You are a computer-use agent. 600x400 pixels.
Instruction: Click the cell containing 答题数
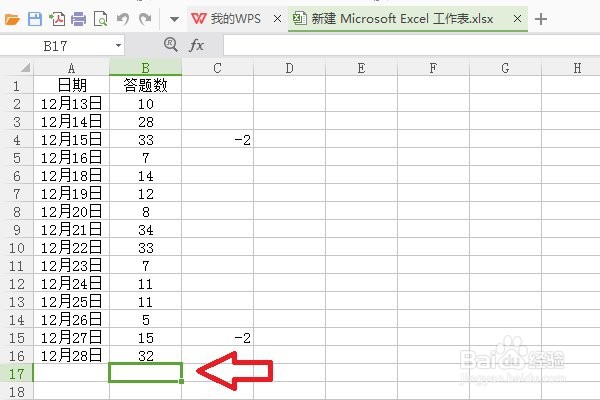(145, 85)
